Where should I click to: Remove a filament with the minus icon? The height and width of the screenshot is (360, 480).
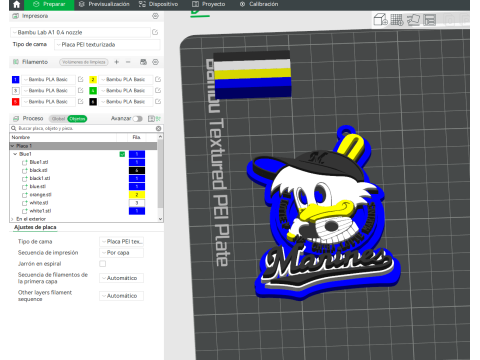pyautogui.click(x=128, y=62)
